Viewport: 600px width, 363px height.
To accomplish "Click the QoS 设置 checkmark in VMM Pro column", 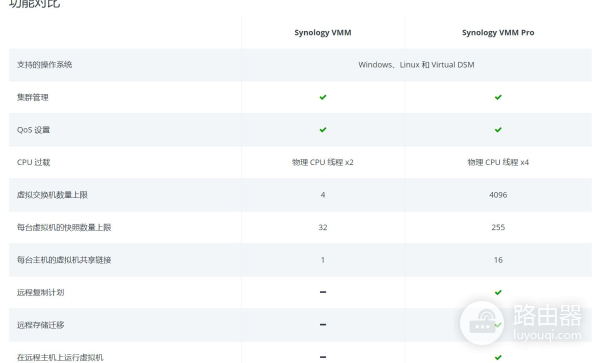I will point(498,130).
